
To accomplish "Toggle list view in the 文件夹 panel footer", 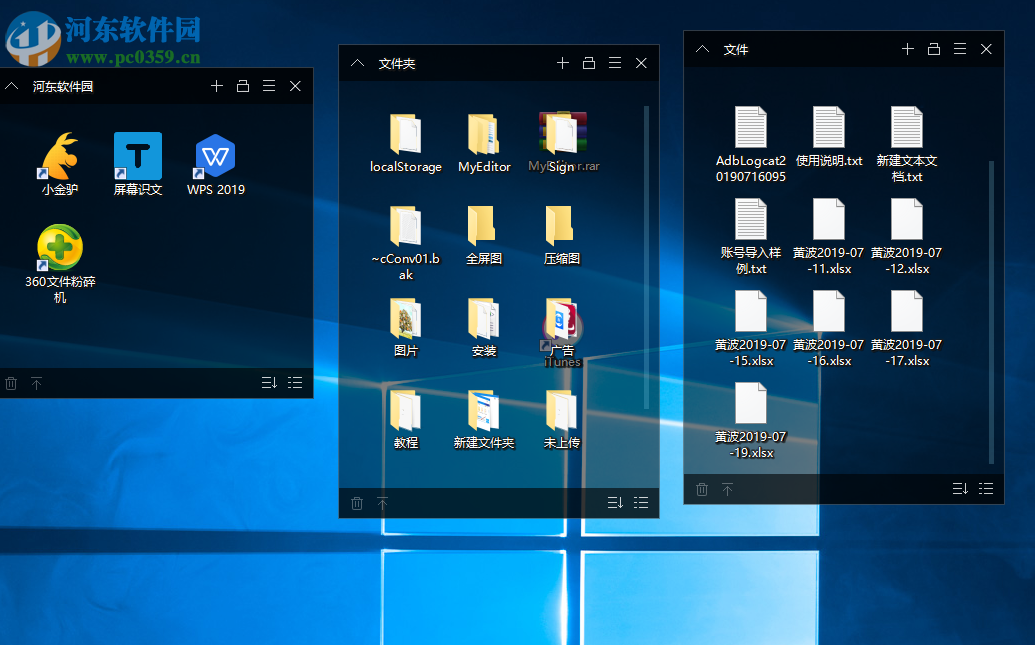I will tap(641, 503).
